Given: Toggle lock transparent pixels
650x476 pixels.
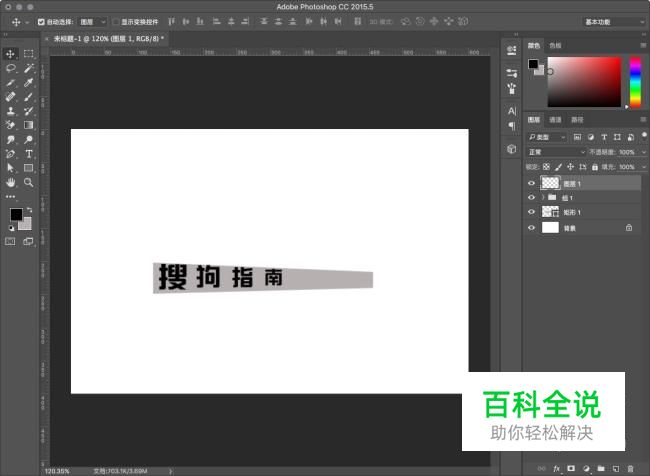Looking at the screenshot, I should [546, 167].
